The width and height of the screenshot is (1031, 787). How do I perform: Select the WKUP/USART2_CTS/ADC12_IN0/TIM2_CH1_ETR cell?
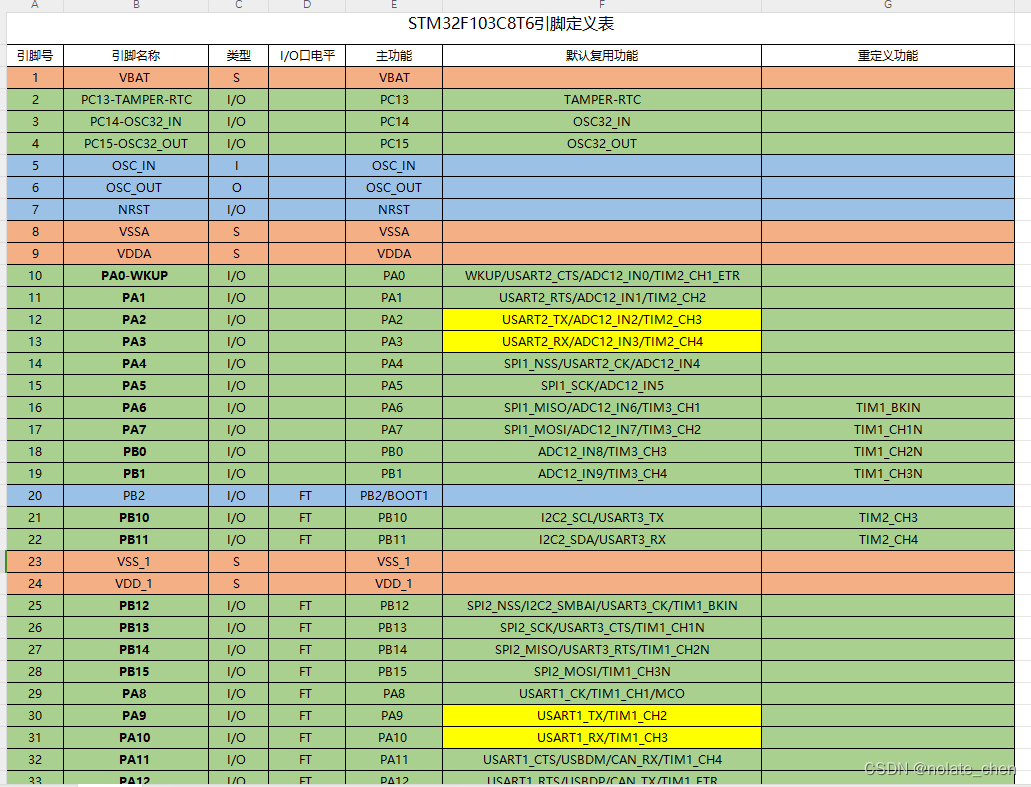tap(602, 275)
